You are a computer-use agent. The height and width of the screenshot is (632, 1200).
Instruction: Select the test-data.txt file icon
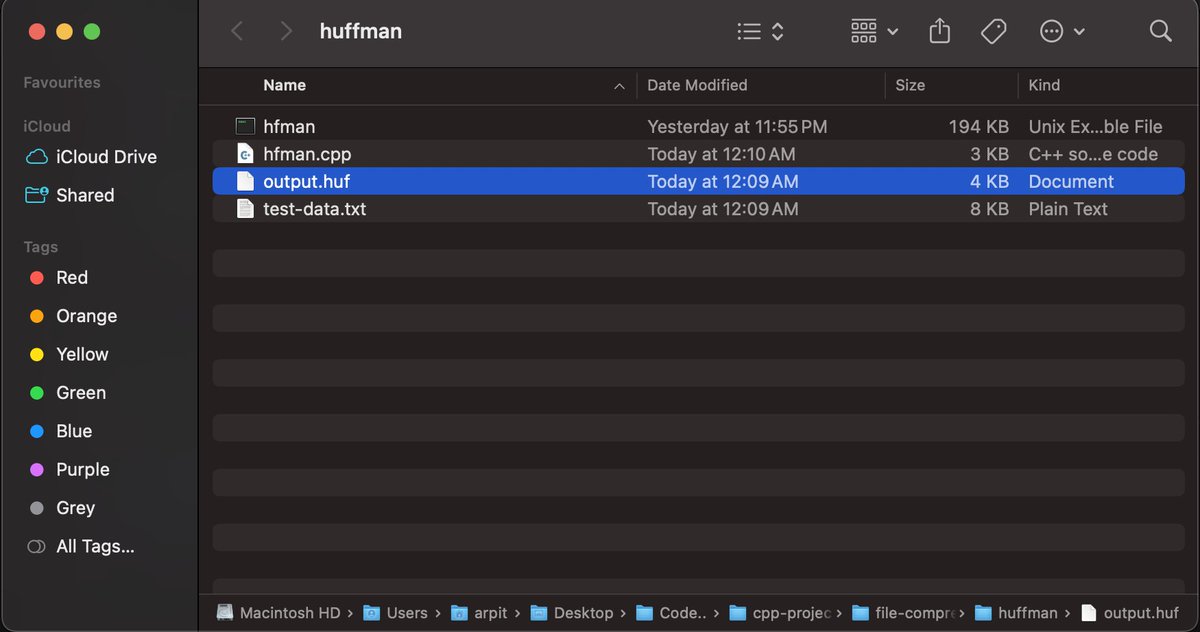(245, 209)
